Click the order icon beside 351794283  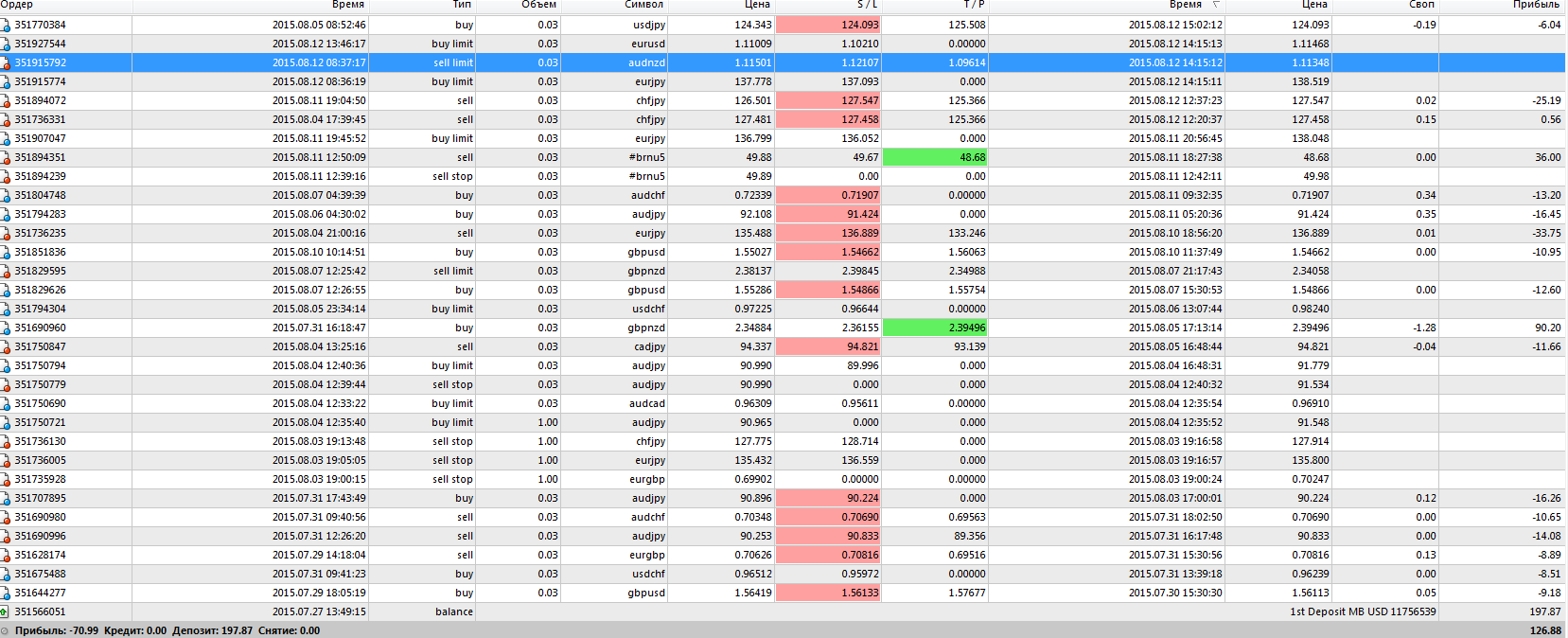click(6, 214)
